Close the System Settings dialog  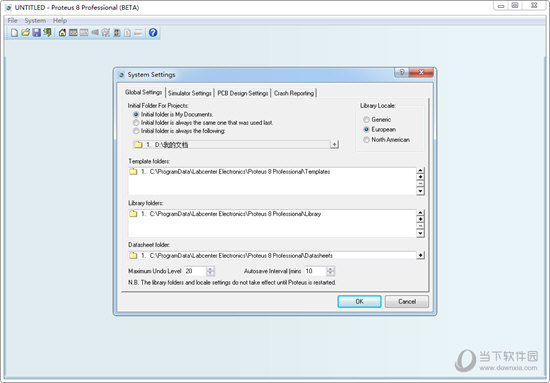click(421, 72)
